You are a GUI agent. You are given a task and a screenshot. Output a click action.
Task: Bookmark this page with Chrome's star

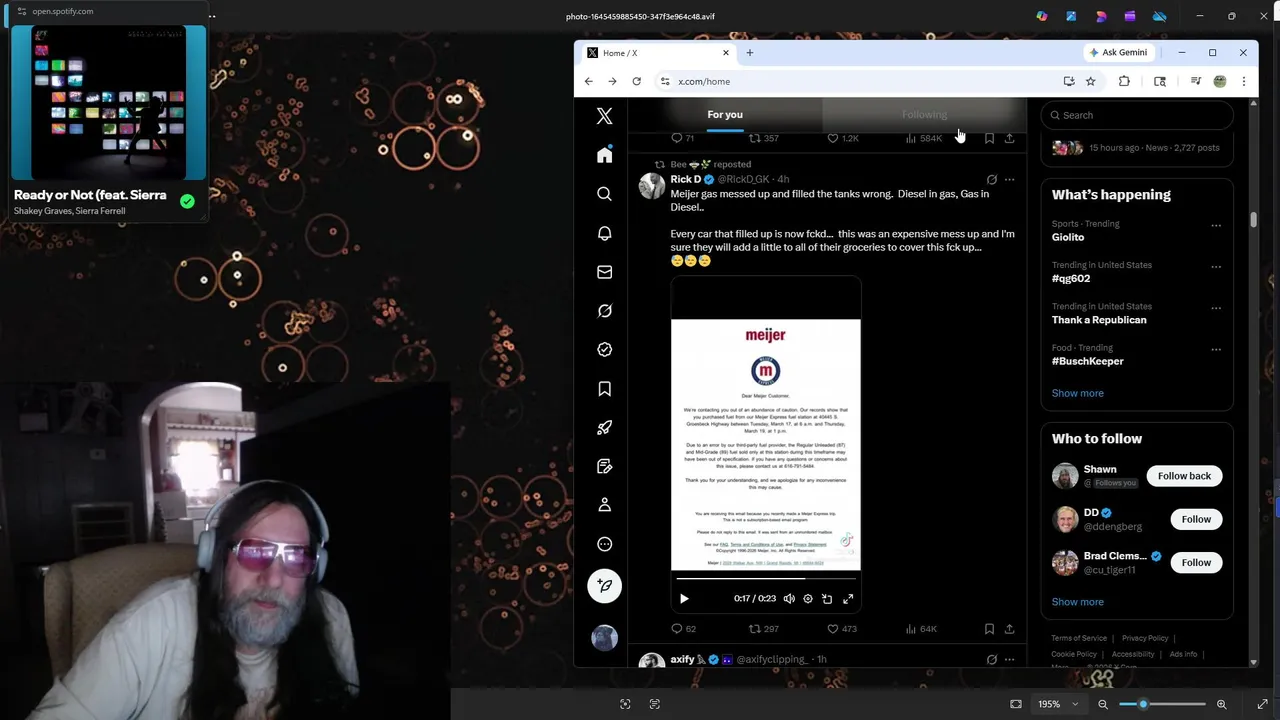(1091, 81)
